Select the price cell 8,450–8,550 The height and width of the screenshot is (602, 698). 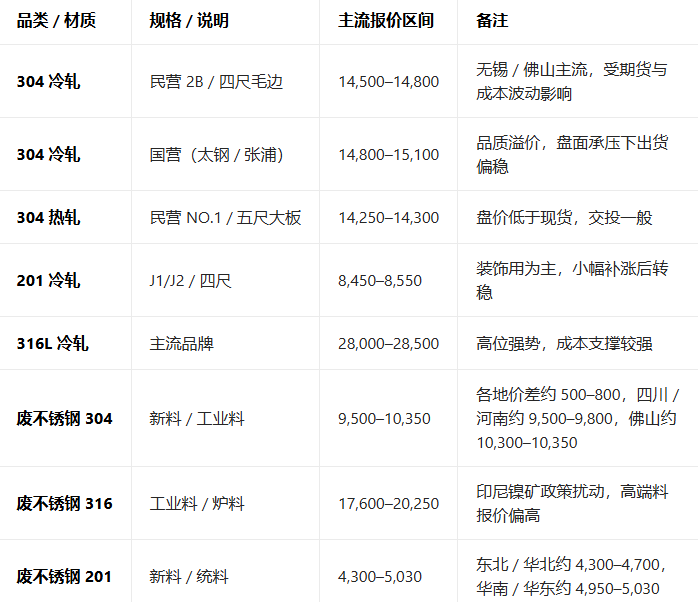[x=380, y=281]
